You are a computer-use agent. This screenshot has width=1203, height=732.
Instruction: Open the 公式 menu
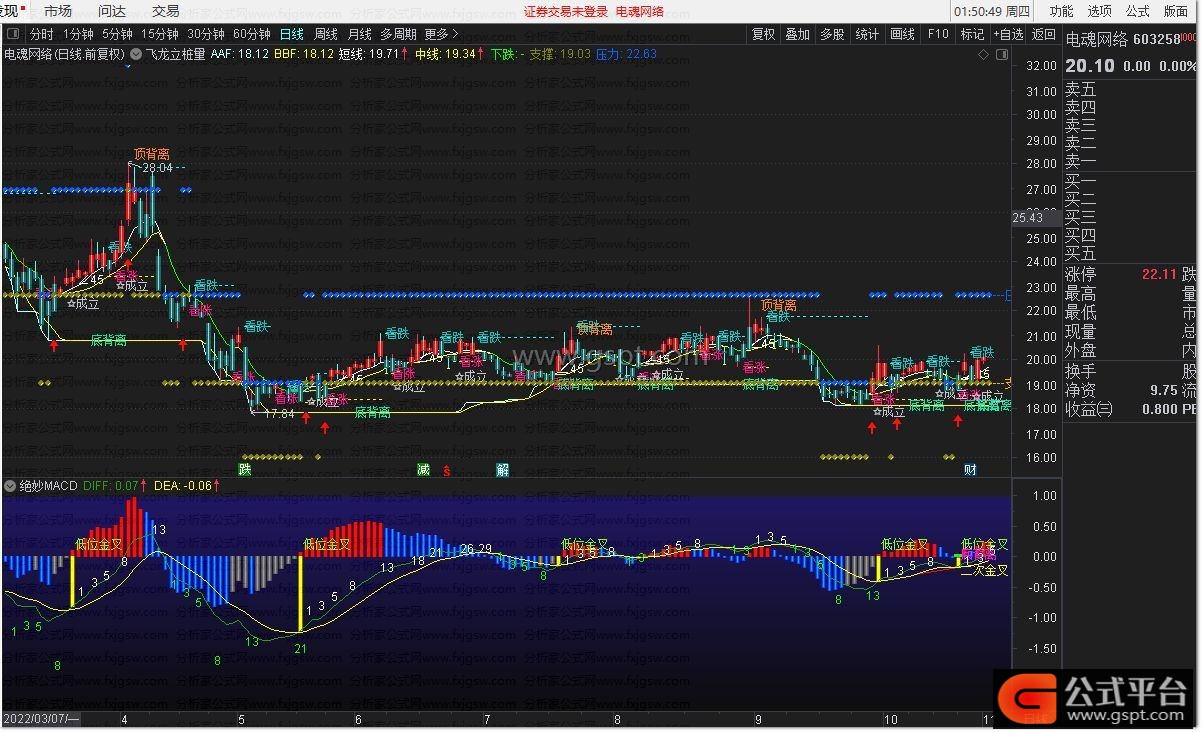(1137, 11)
